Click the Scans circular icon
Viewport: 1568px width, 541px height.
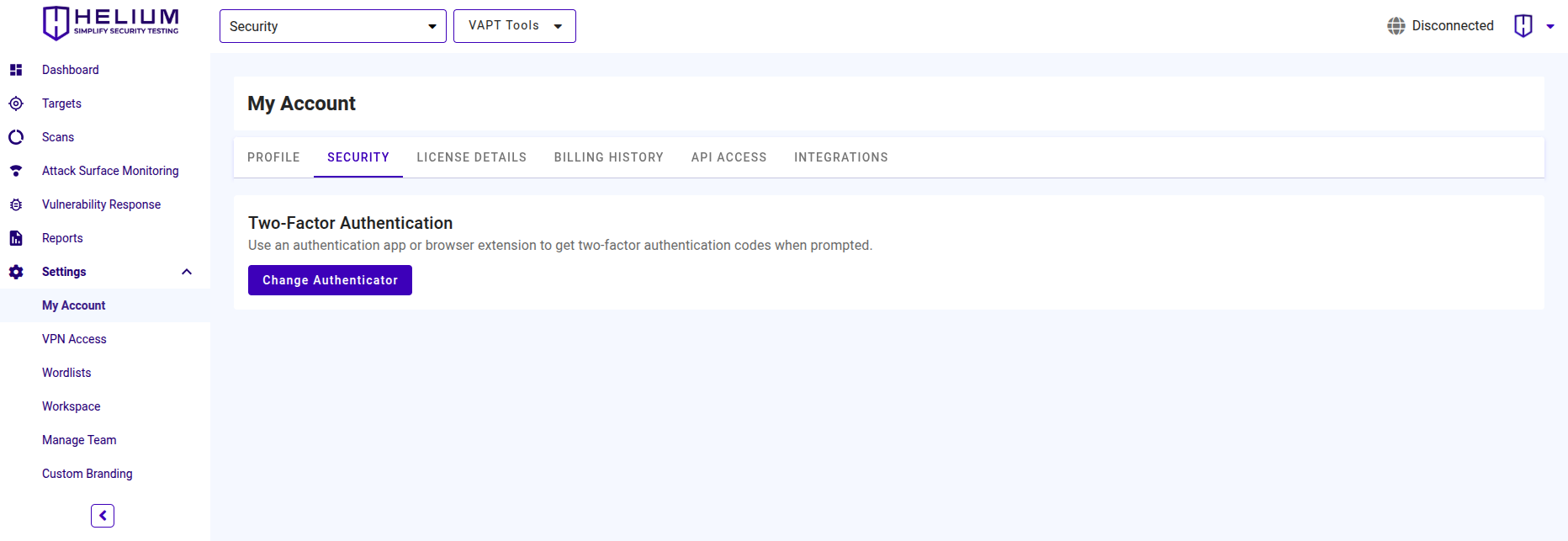pos(16,137)
